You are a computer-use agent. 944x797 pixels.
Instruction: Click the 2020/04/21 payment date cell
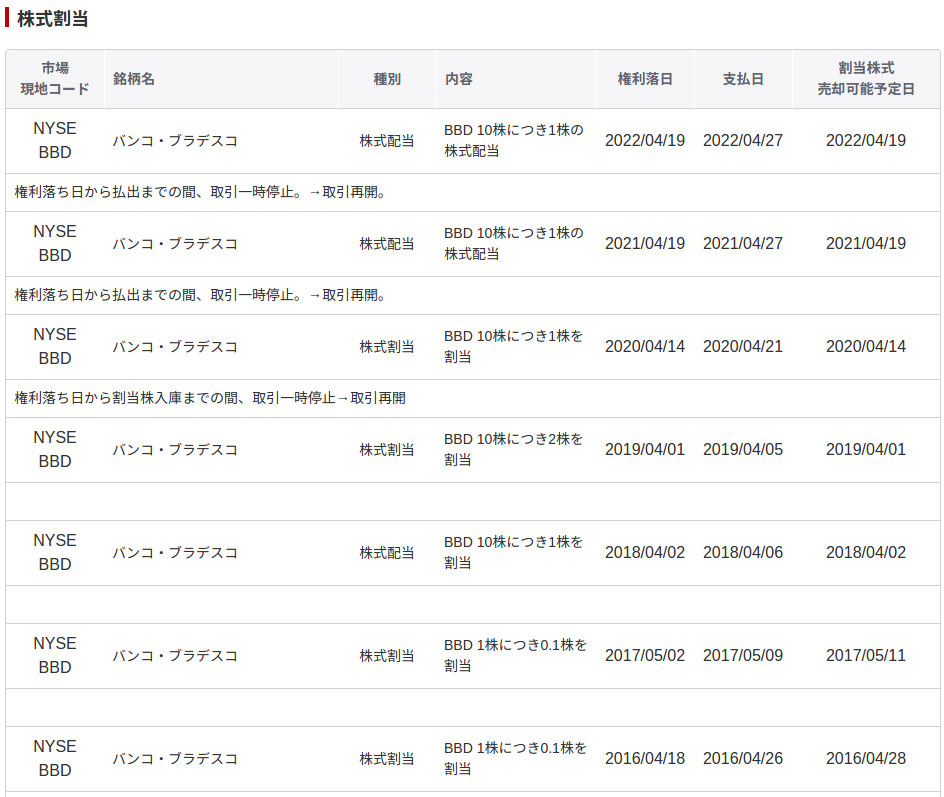[743, 347]
